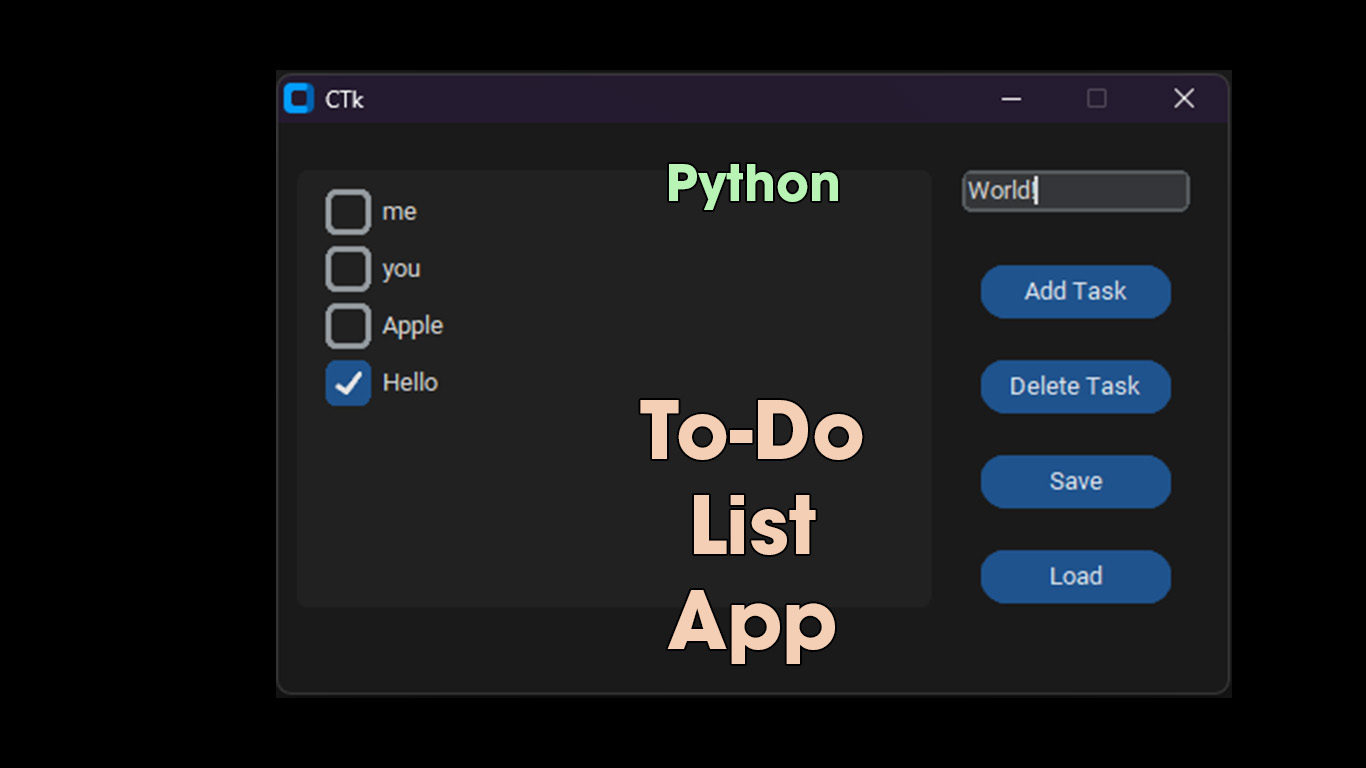Save the task list
This screenshot has width=1366, height=768.
(1075, 482)
